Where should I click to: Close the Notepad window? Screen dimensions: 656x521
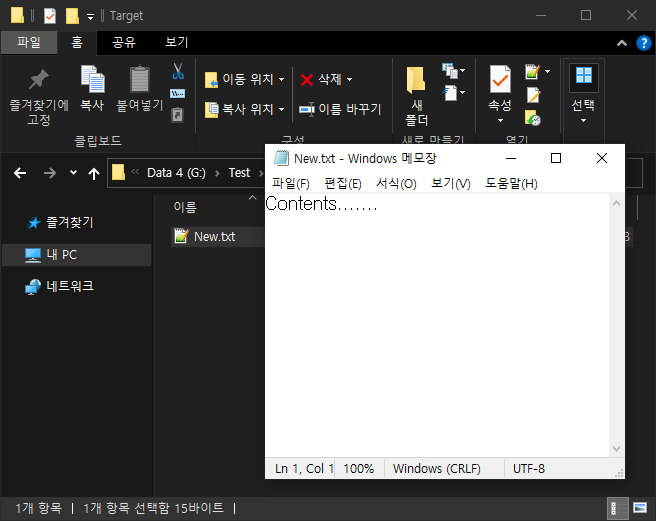[602, 158]
